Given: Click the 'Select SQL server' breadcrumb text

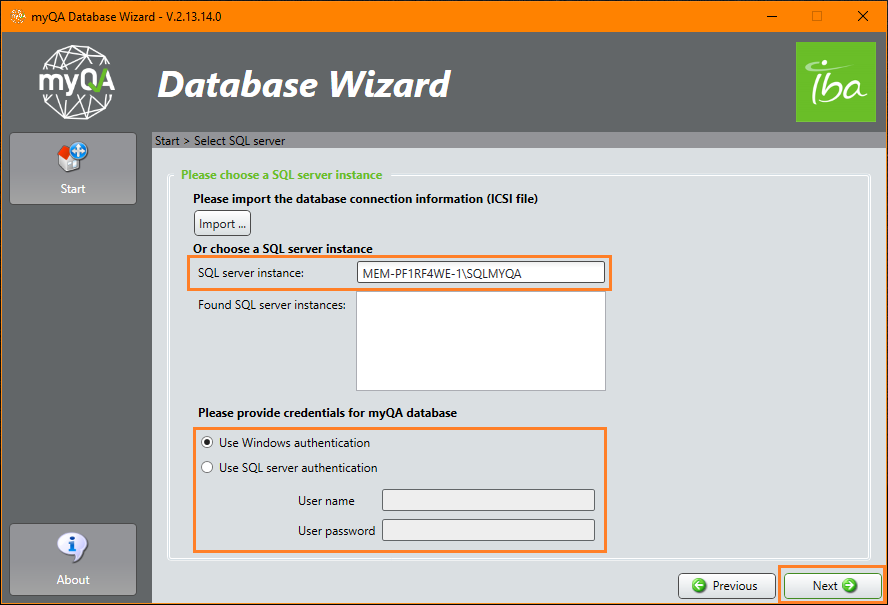Looking at the screenshot, I should click(240, 140).
